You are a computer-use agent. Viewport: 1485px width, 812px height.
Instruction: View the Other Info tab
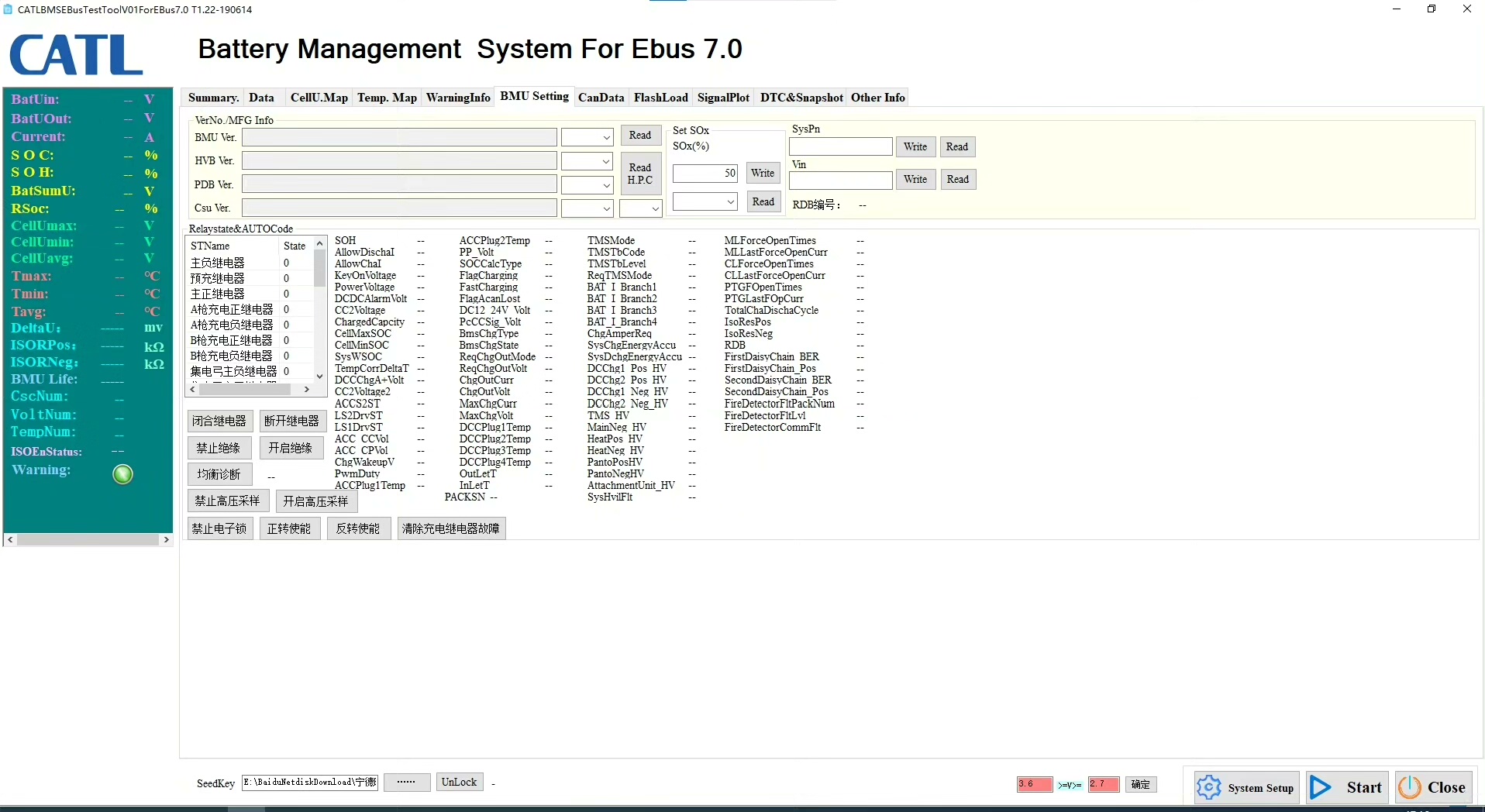(877, 98)
